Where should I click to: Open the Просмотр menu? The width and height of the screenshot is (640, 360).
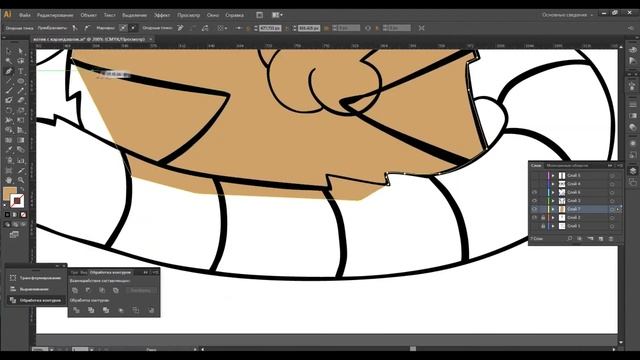point(189,15)
